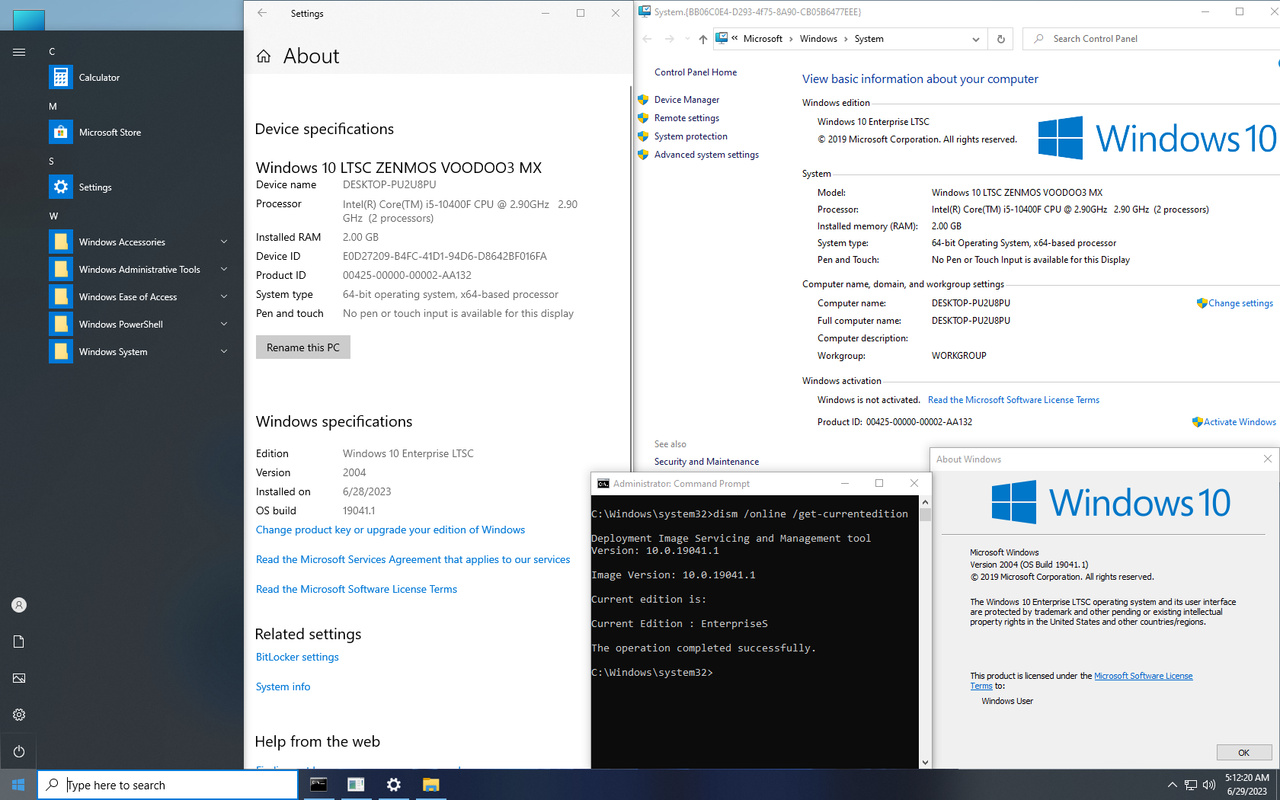Open Microsoft Services Agreement link

413,560
